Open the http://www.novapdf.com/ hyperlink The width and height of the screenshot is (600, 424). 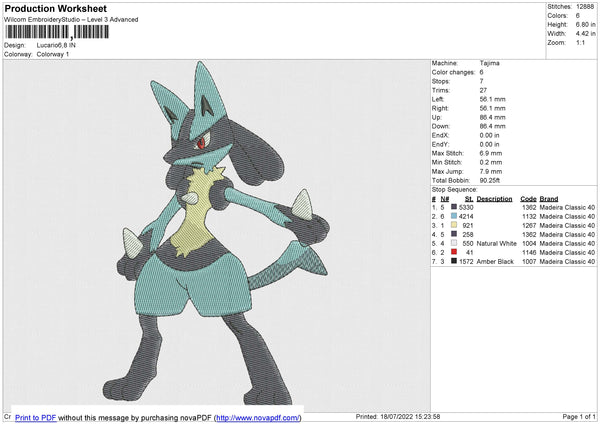258,417
